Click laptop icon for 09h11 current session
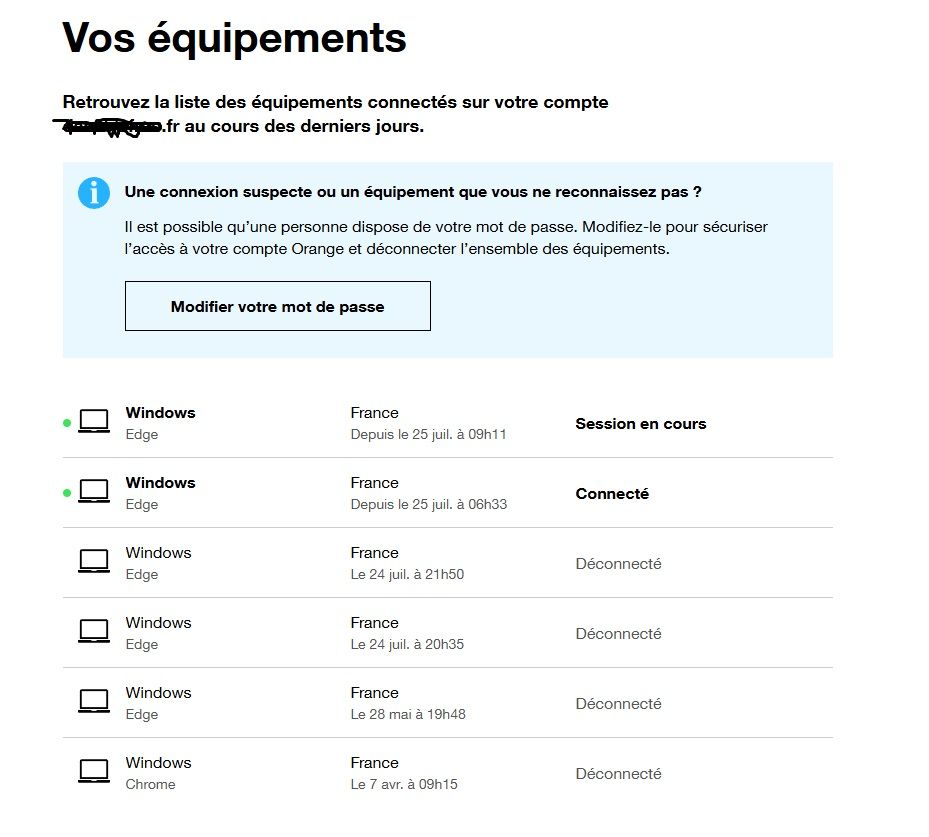Image resolution: width=929 pixels, height=837 pixels. tap(94, 422)
